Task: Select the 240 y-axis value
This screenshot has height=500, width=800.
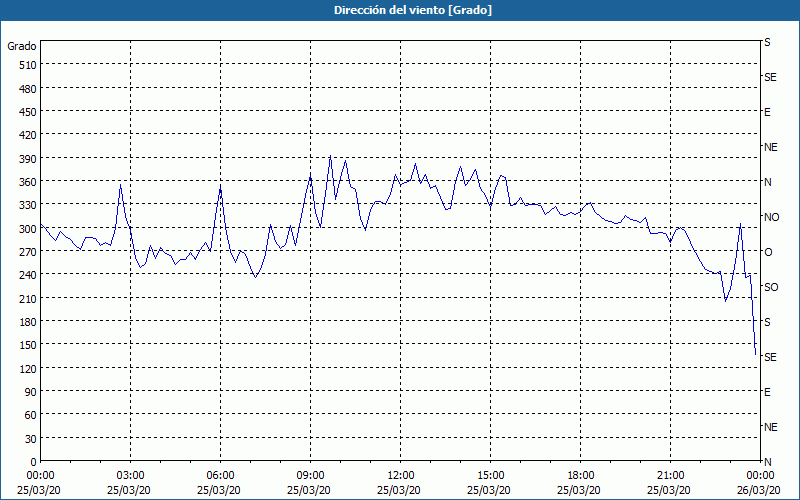Action: [28, 275]
